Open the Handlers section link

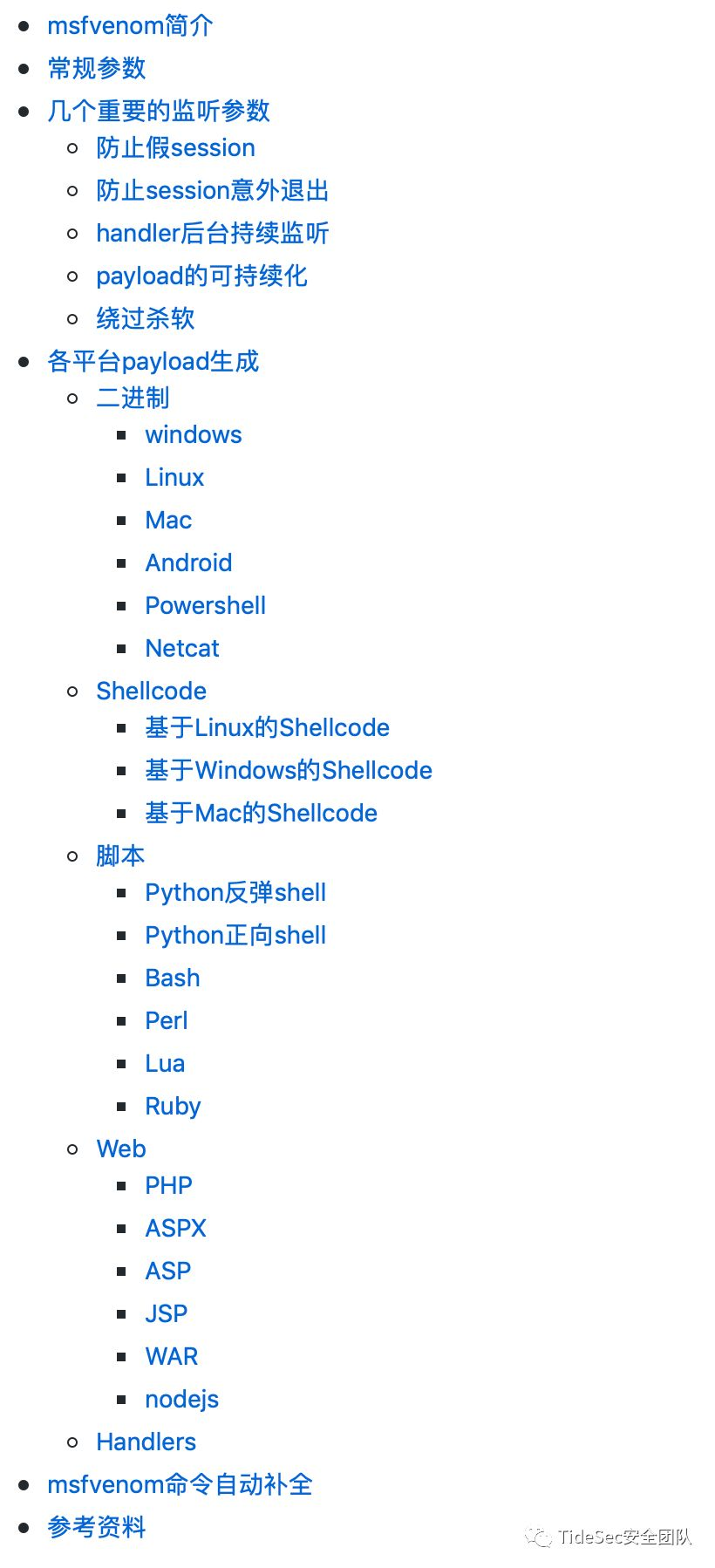tap(146, 1442)
